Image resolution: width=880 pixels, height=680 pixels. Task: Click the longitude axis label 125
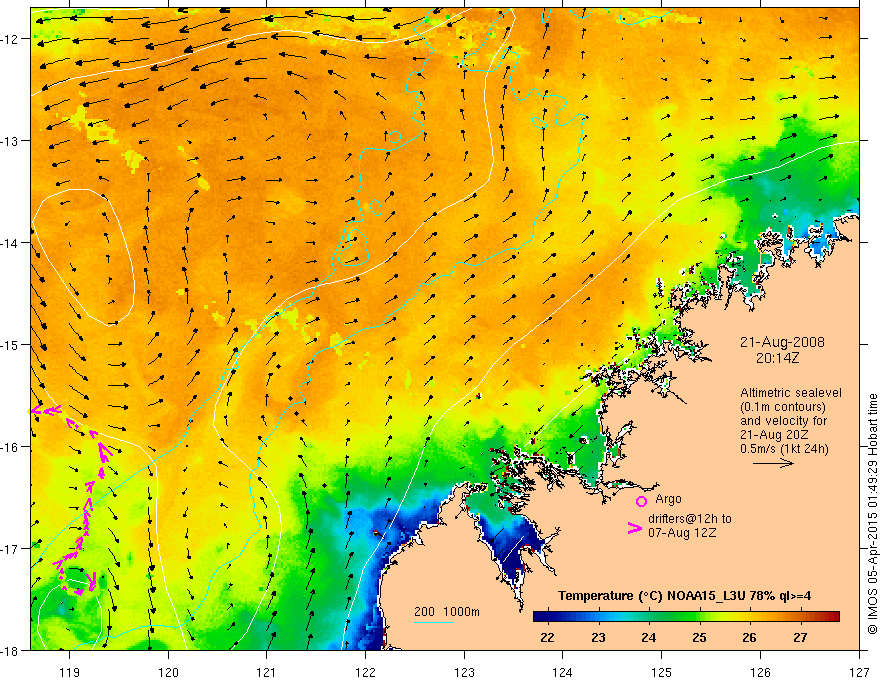tap(662, 672)
